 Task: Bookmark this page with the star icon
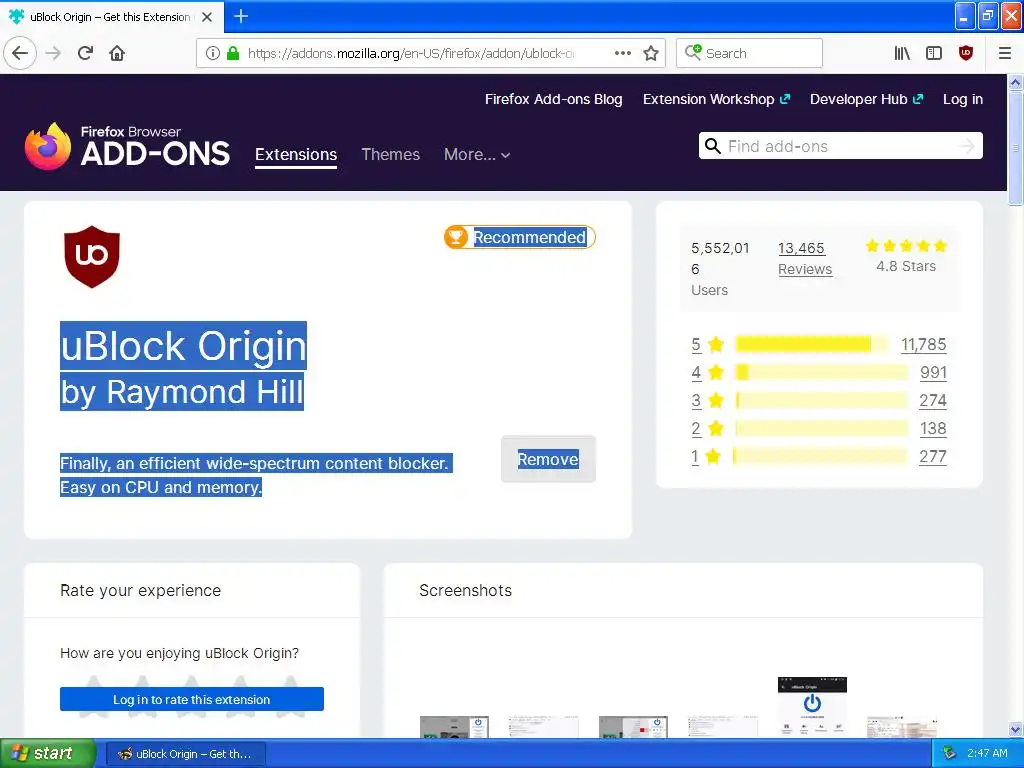click(650, 54)
